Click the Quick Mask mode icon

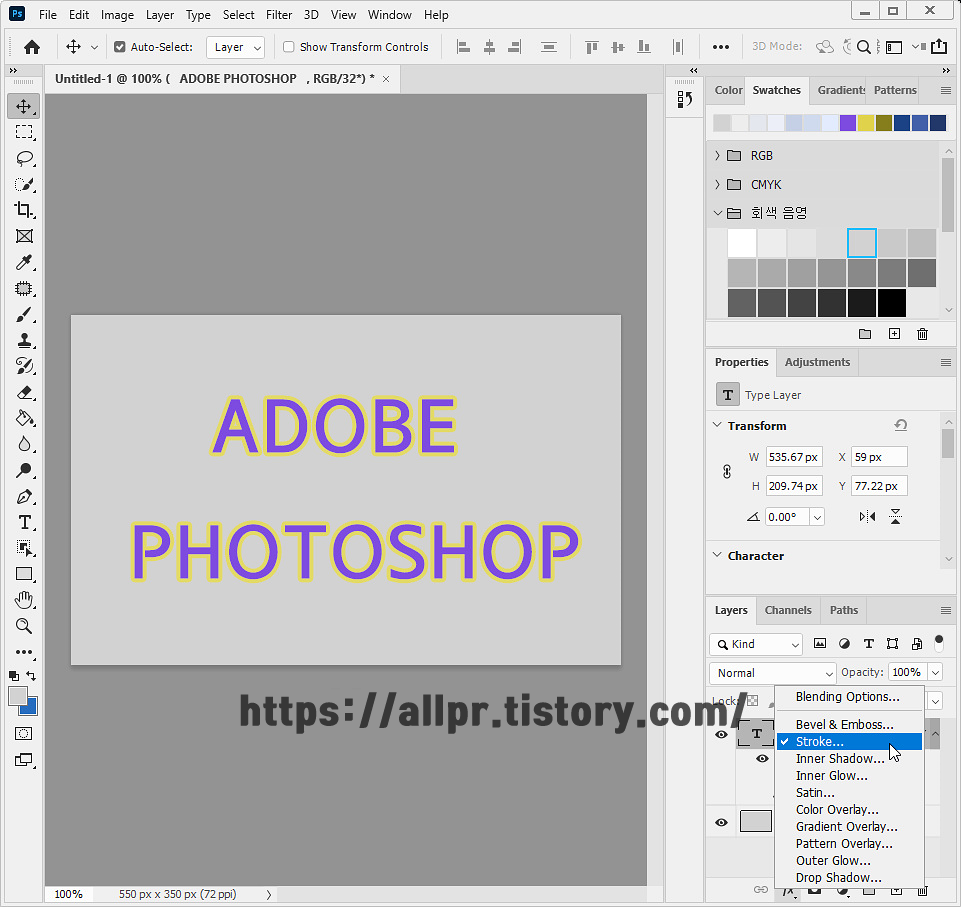24,734
